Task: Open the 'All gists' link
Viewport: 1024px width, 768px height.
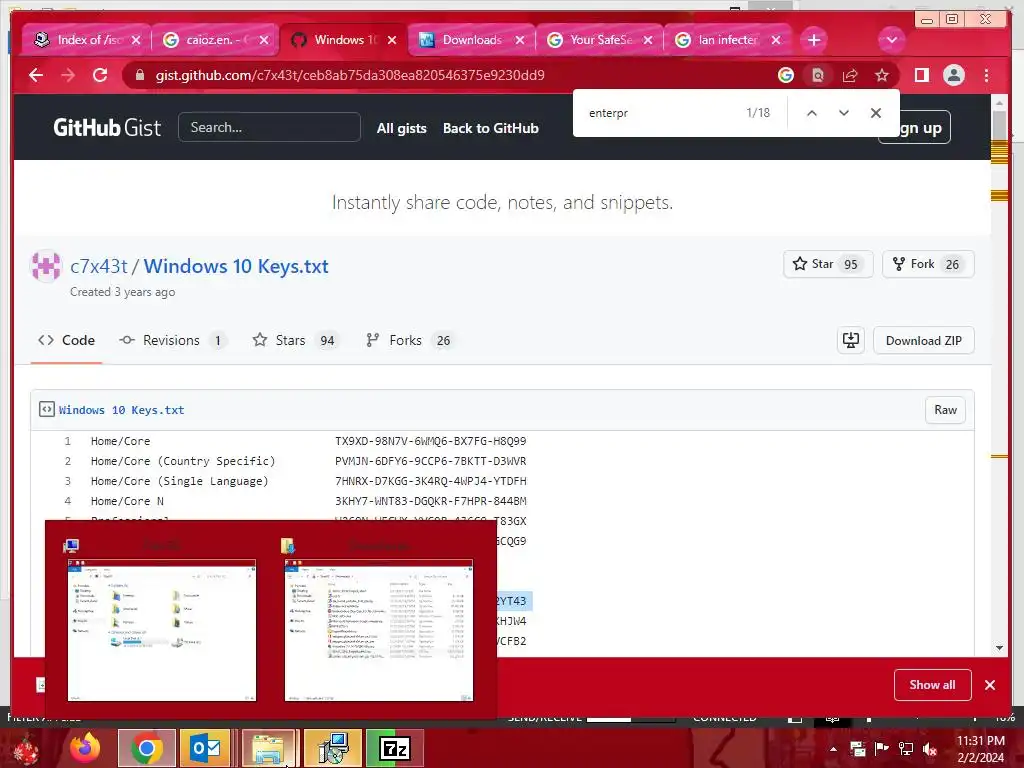Action: pos(402,128)
